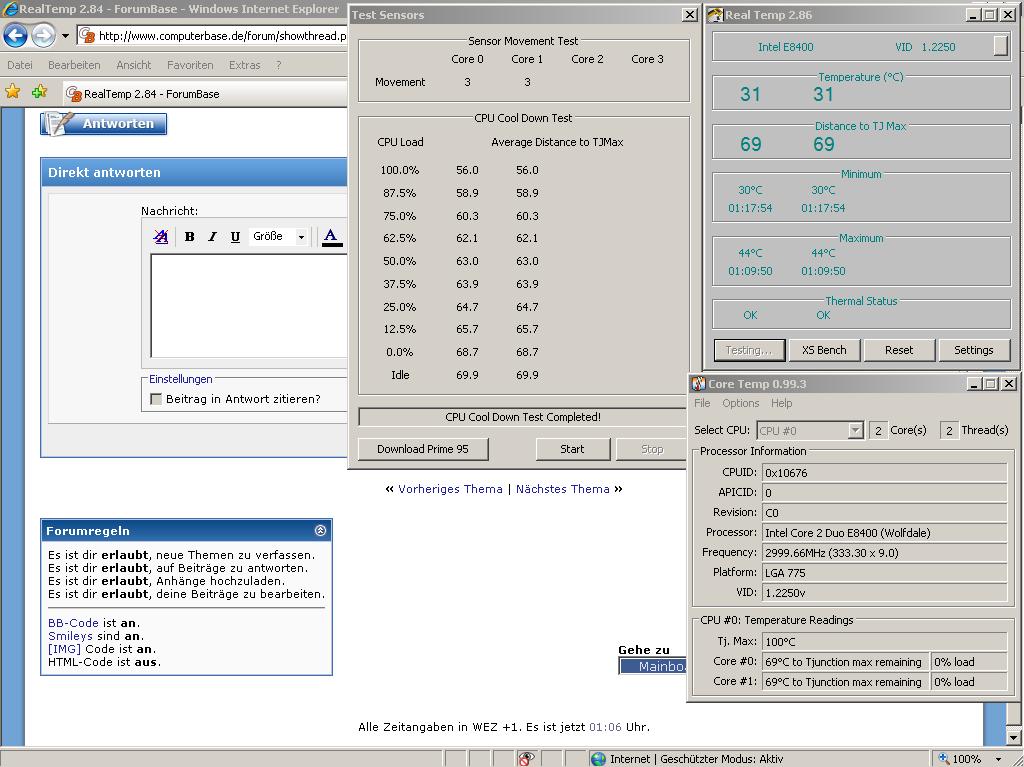
Task: Open the Select CPU dropdown in Core Temp
Action: [810, 431]
